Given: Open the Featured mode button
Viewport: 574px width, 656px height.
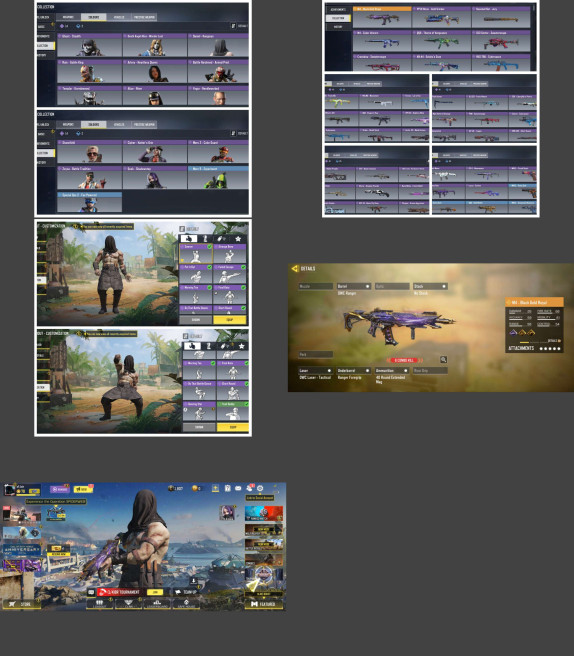Looking at the screenshot, I should (264, 604).
